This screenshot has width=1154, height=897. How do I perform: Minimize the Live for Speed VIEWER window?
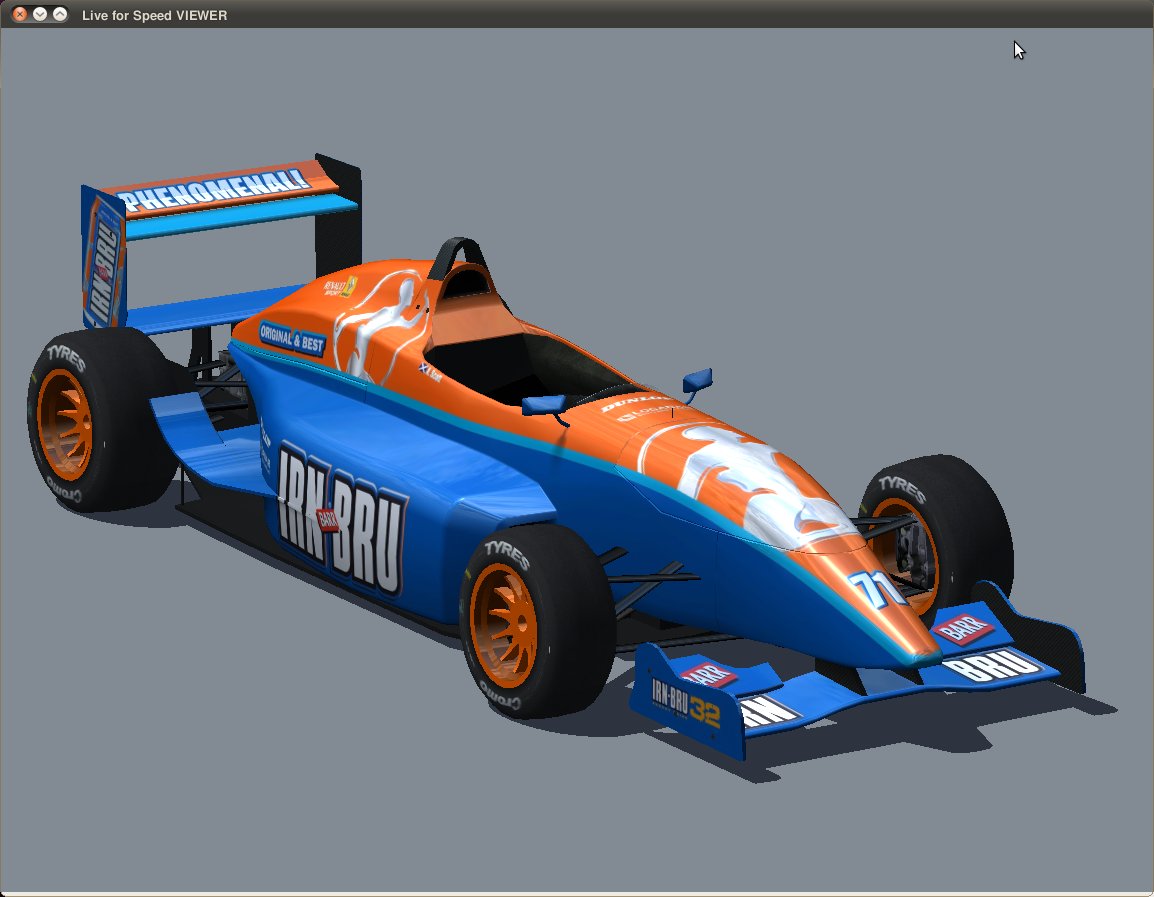[40, 14]
